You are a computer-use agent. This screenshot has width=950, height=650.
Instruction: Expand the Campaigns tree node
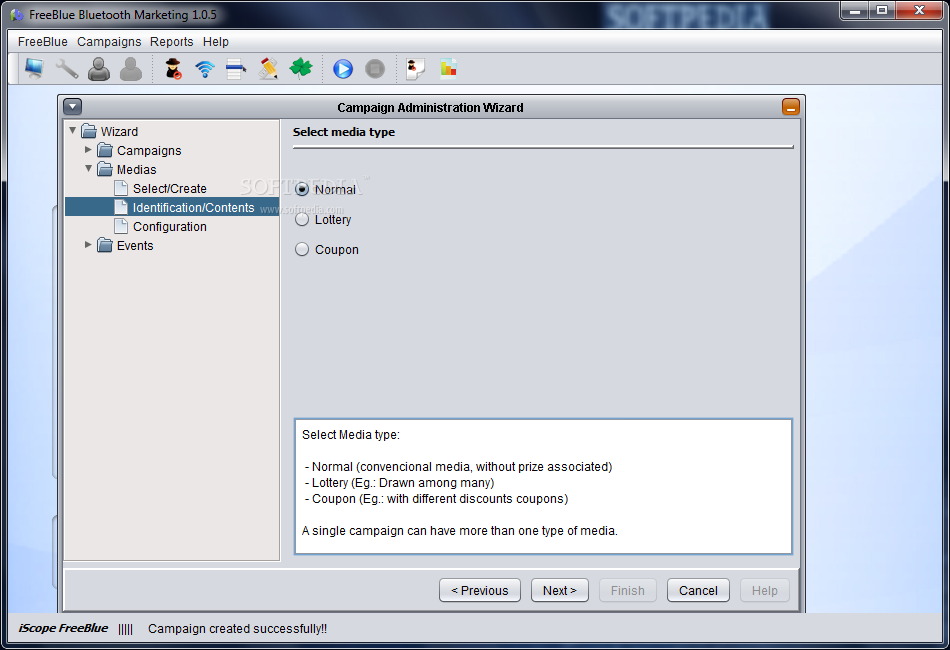88,149
